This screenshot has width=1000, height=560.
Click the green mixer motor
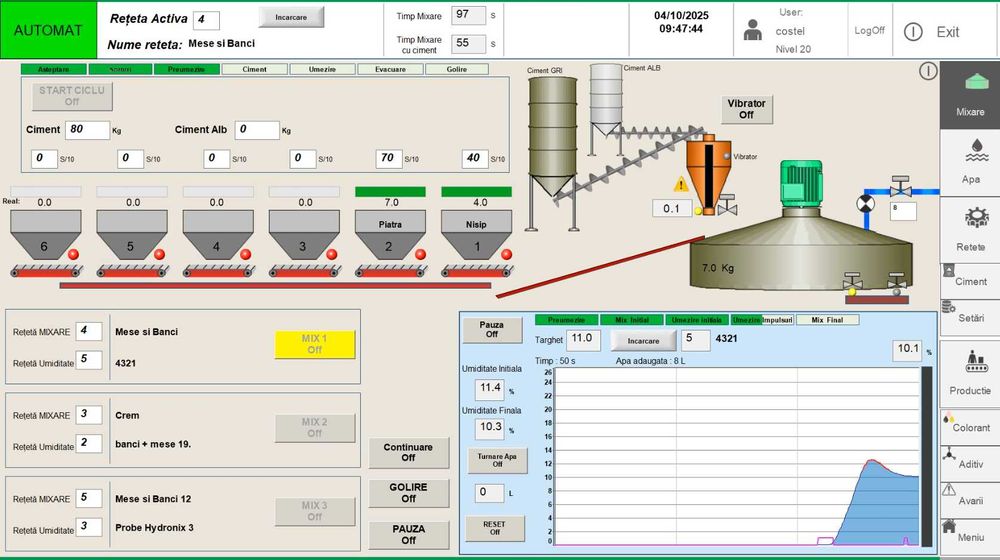[x=801, y=183]
